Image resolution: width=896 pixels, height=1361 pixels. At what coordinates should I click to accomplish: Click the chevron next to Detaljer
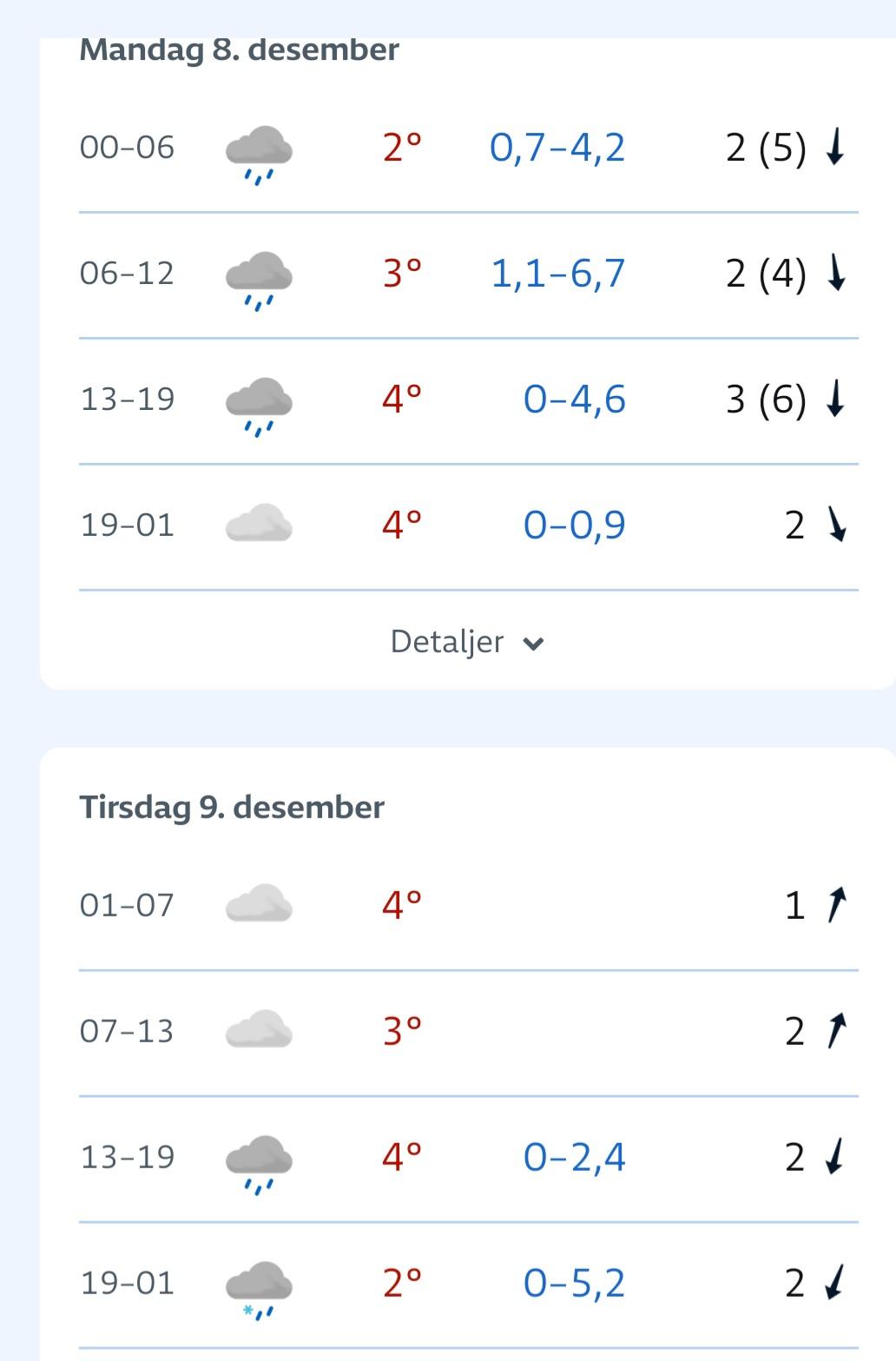click(533, 644)
